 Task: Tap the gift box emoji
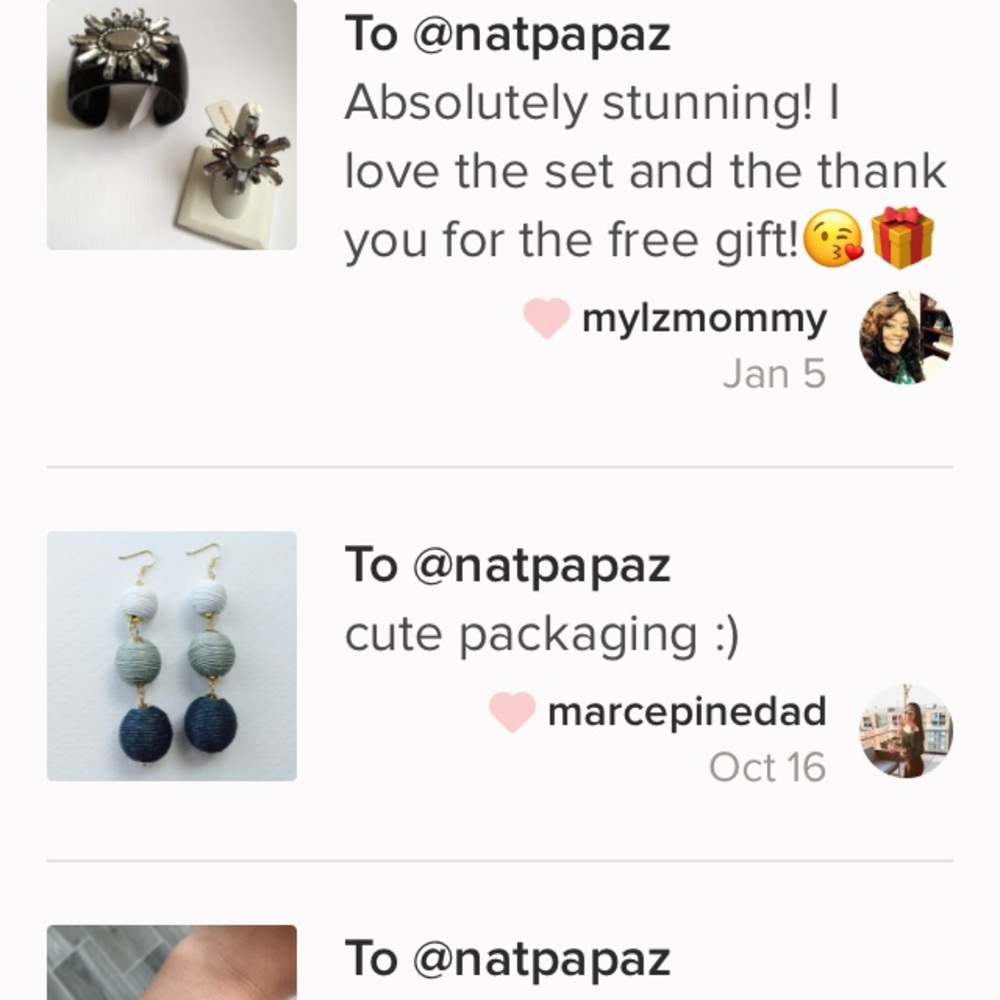click(902, 238)
